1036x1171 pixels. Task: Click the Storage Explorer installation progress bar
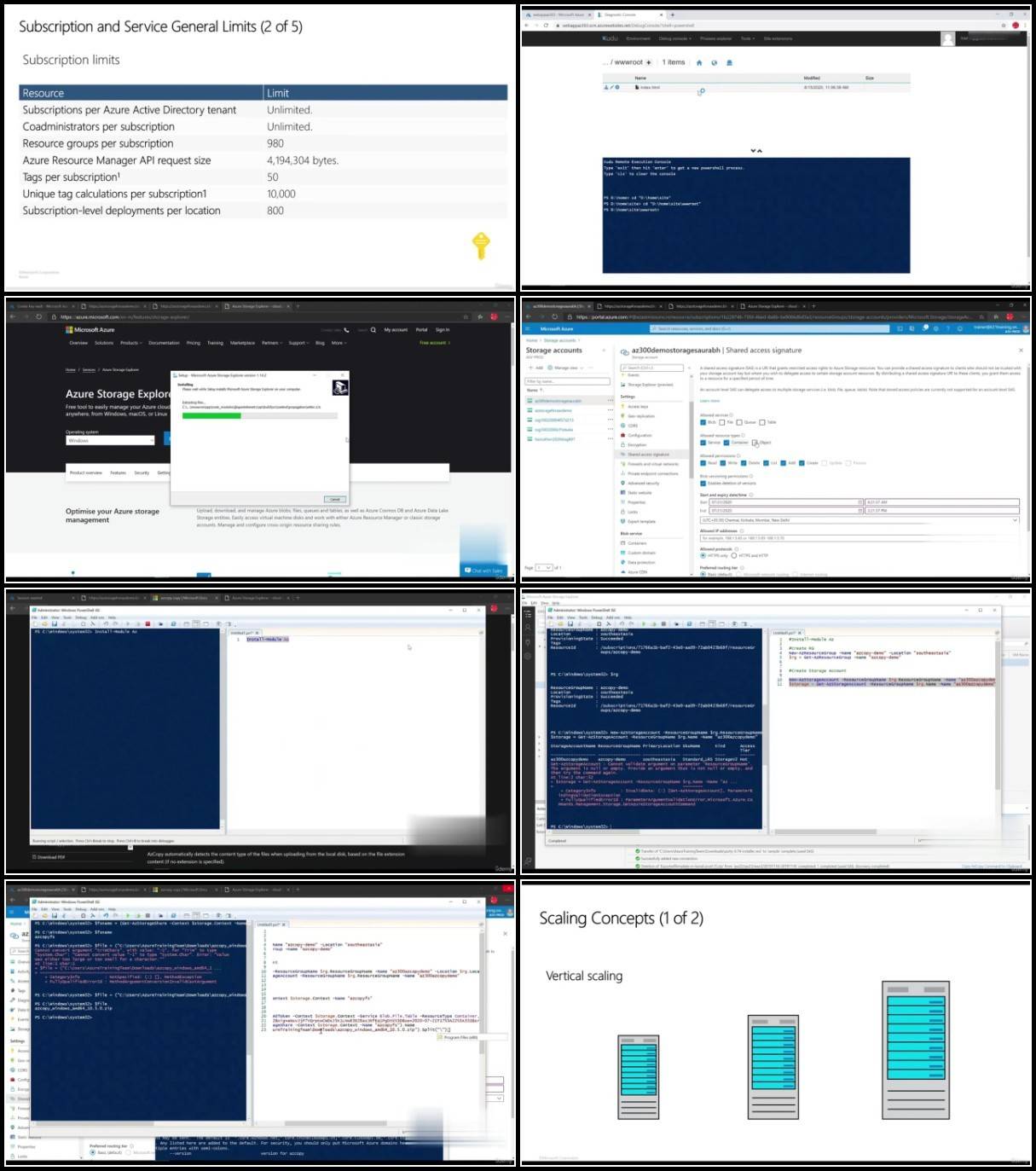point(260,416)
